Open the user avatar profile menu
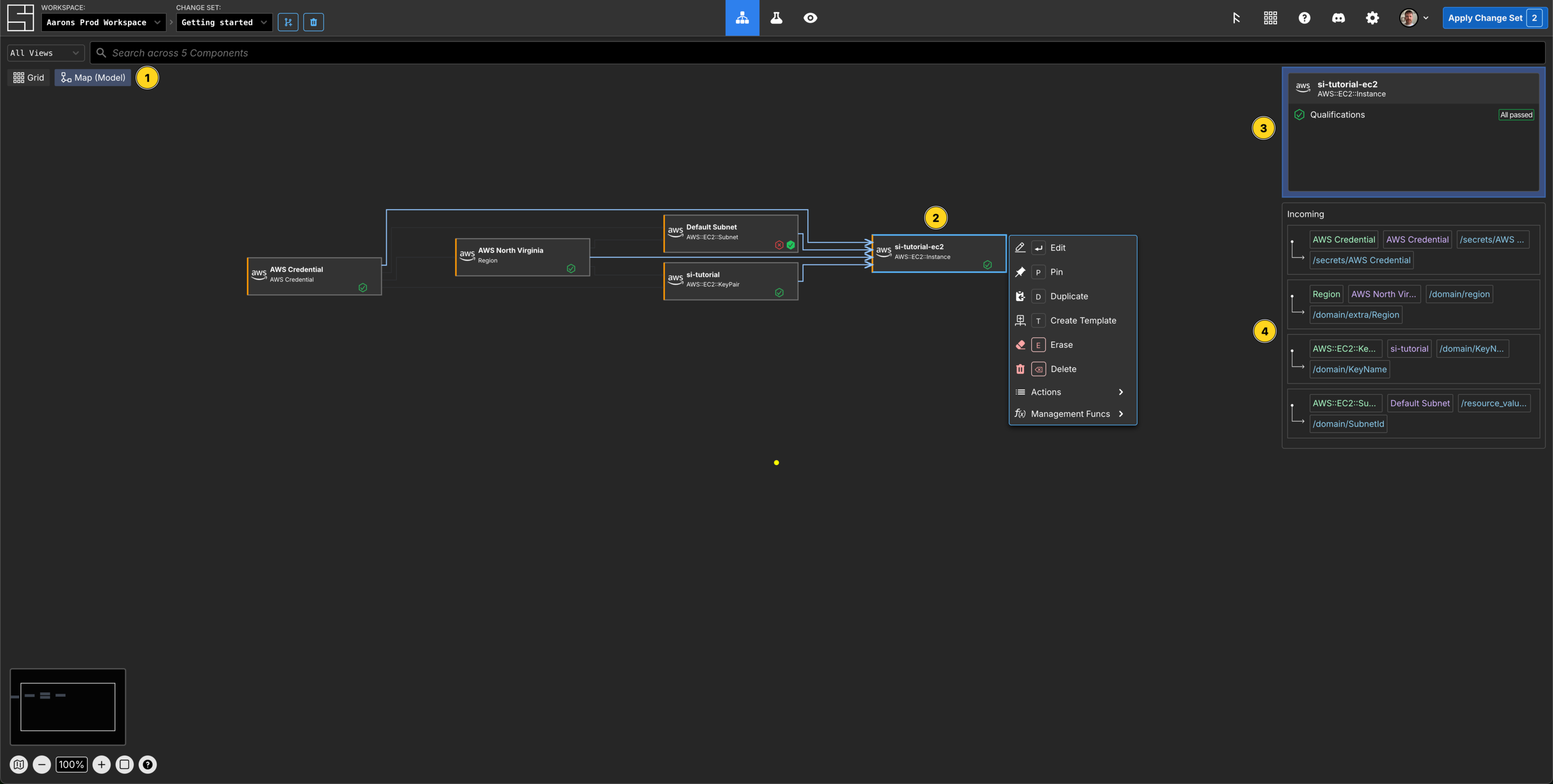The width and height of the screenshot is (1553, 784). 1414,18
